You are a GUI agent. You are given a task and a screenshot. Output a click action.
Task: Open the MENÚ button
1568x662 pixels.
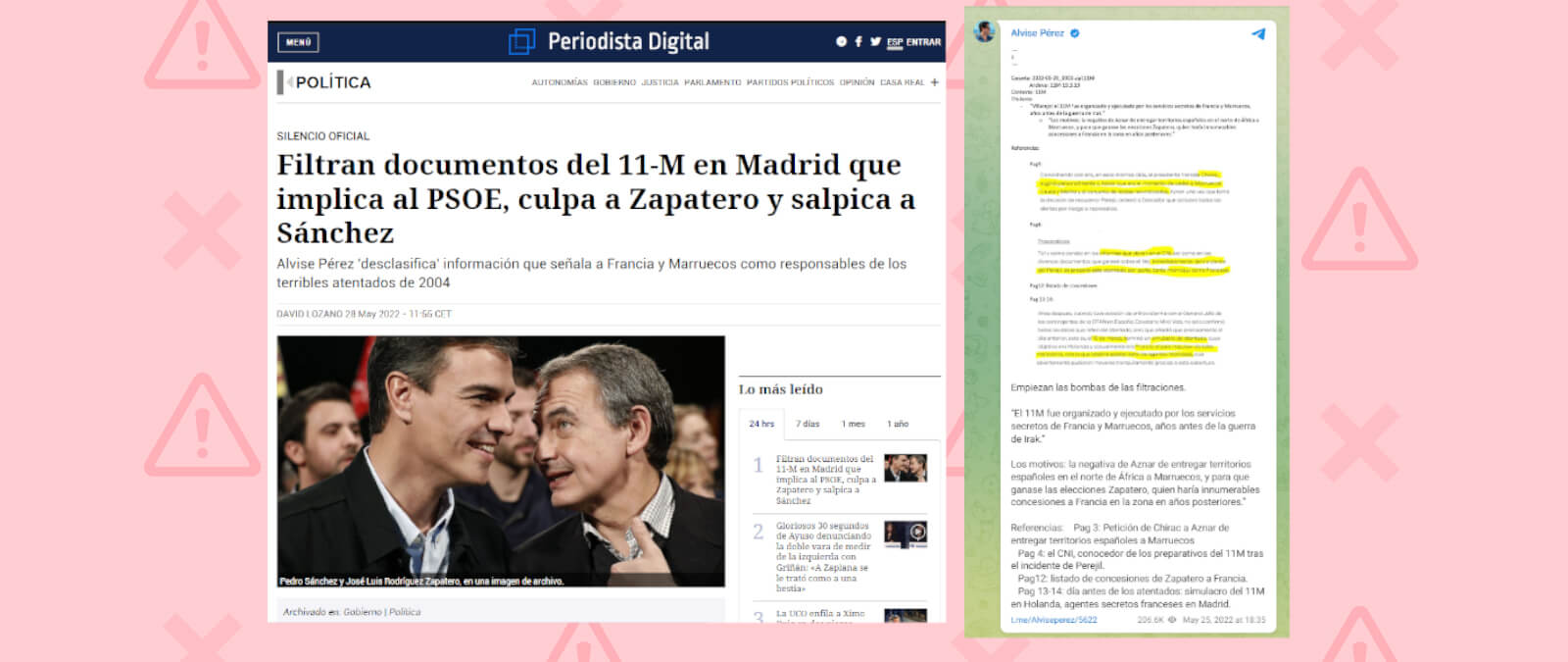298,42
